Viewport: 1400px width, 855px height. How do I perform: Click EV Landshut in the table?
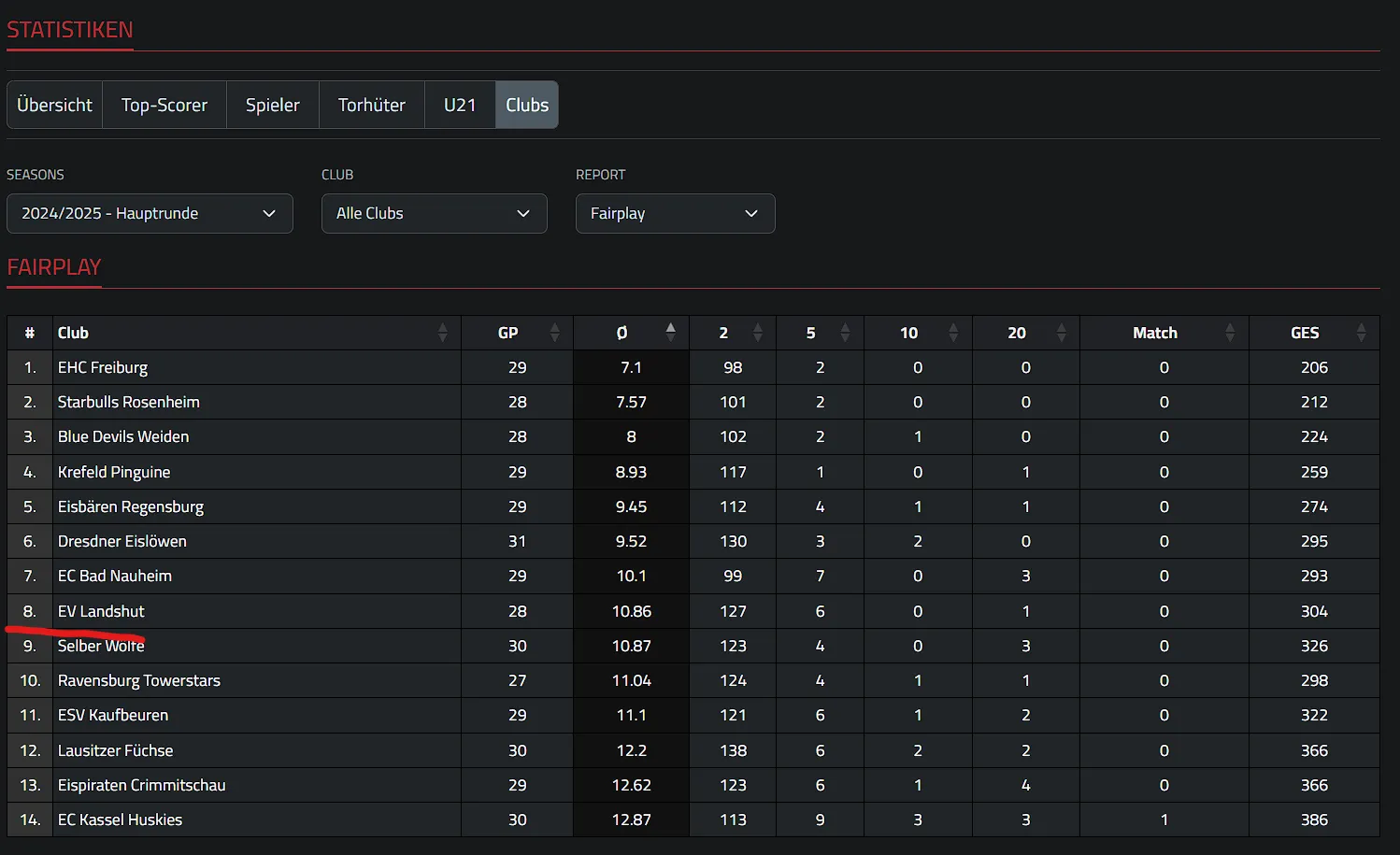pyautogui.click(x=101, y=611)
